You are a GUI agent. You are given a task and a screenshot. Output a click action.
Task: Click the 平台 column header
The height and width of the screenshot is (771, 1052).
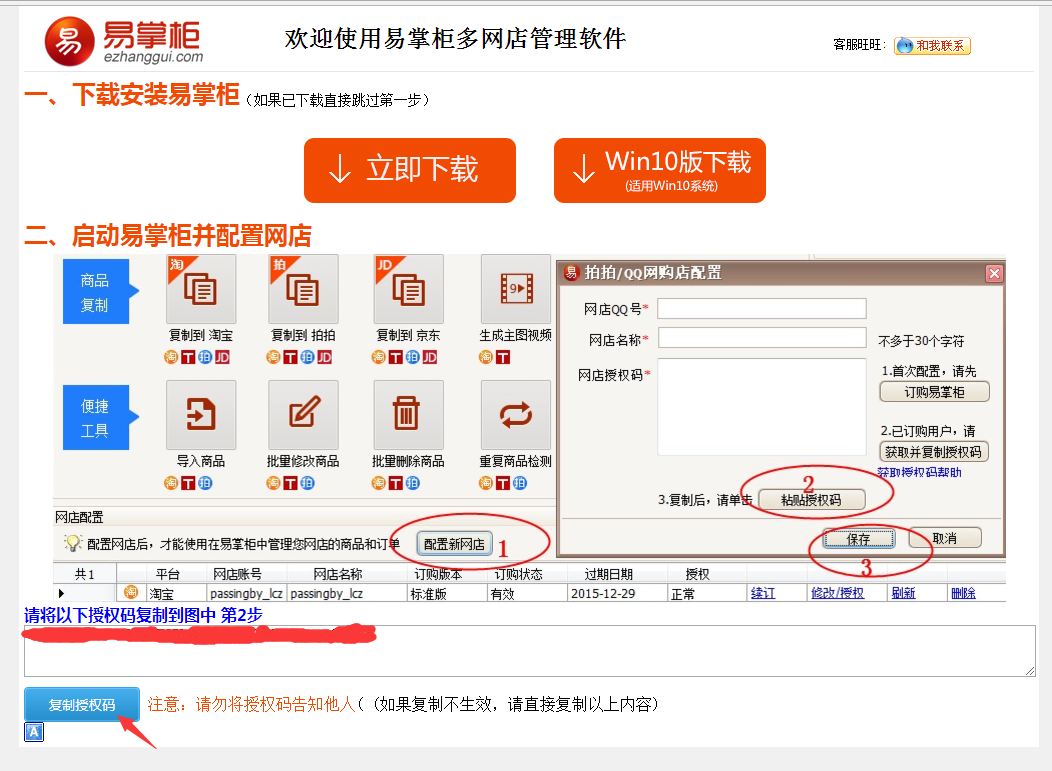click(168, 574)
